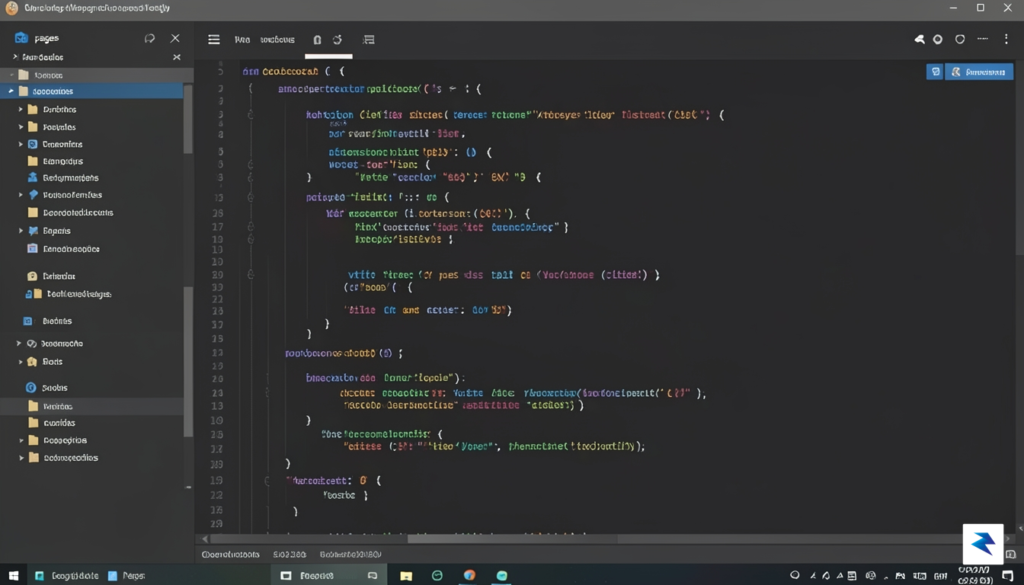Click the circular refresh icon in the editor toolbar
Viewport: 1024px width, 585px height.
coord(338,40)
